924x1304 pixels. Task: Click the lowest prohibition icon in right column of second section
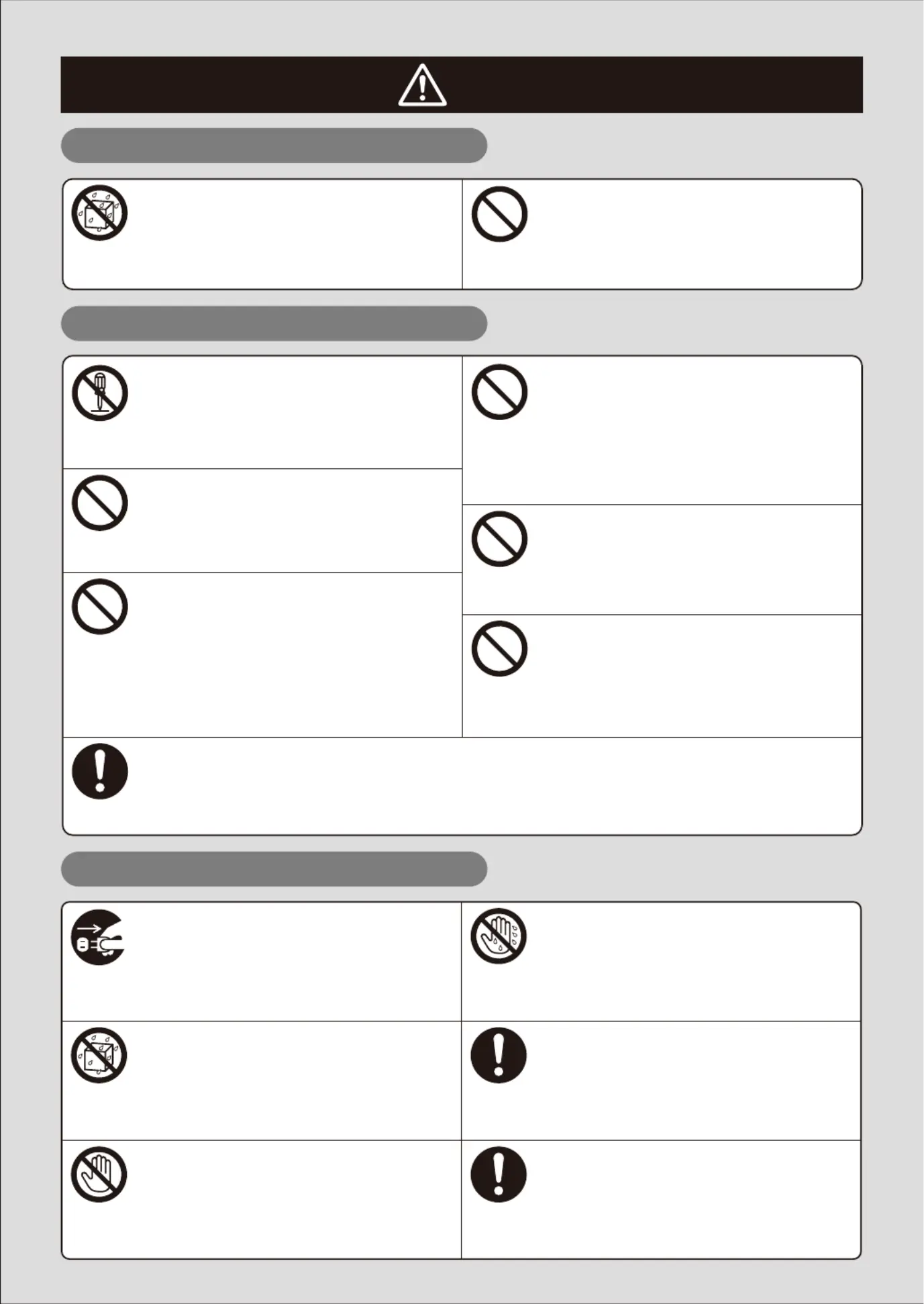[499, 648]
